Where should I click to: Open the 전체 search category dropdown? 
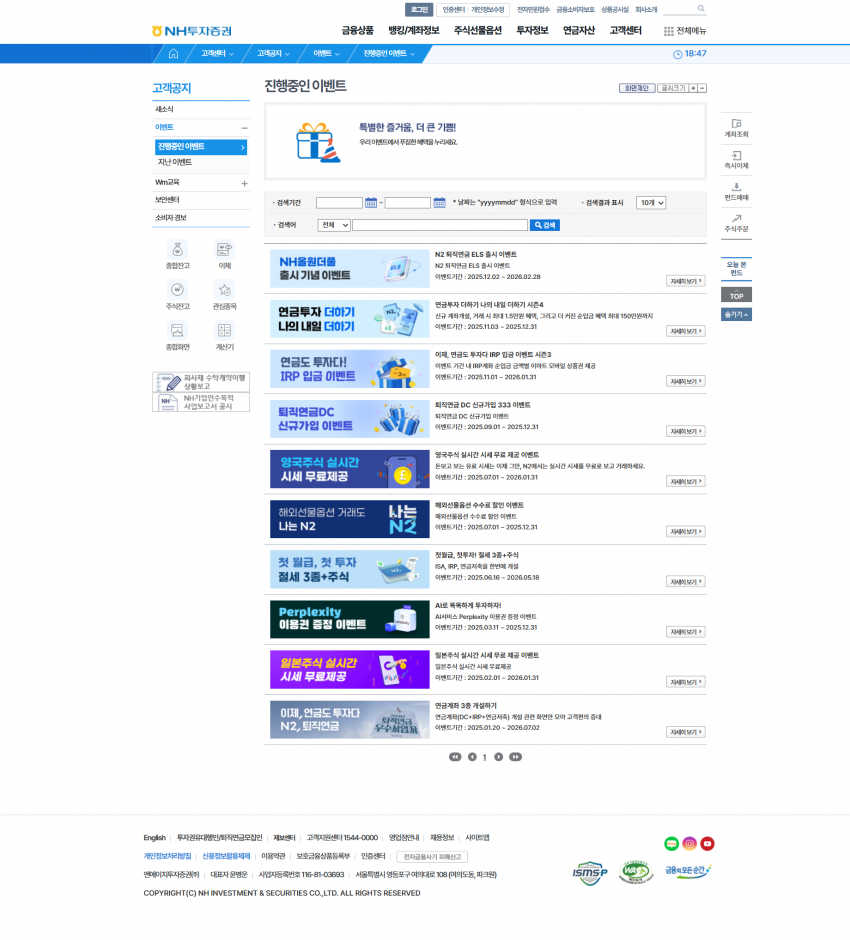pos(334,225)
